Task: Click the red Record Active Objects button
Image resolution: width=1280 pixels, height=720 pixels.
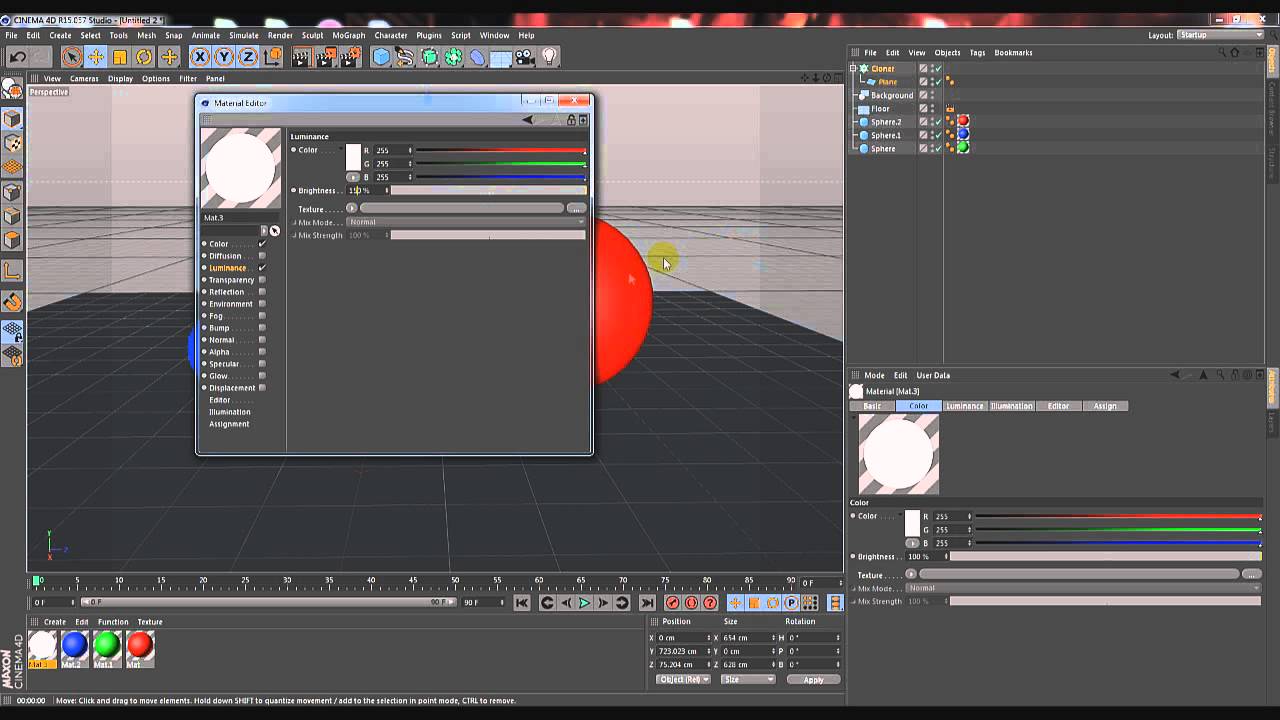Action: tap(673, 603)
